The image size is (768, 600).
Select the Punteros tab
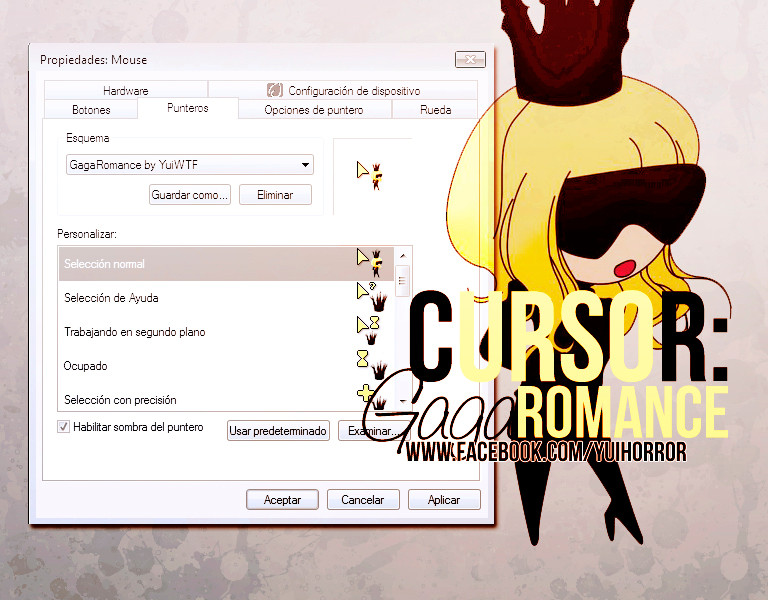click(188, 108)
